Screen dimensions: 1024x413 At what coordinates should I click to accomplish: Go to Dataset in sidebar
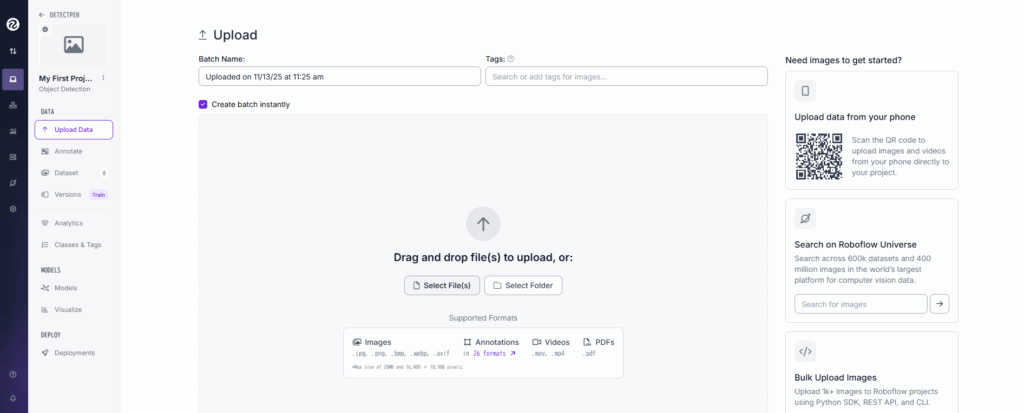tap(66, 173)
